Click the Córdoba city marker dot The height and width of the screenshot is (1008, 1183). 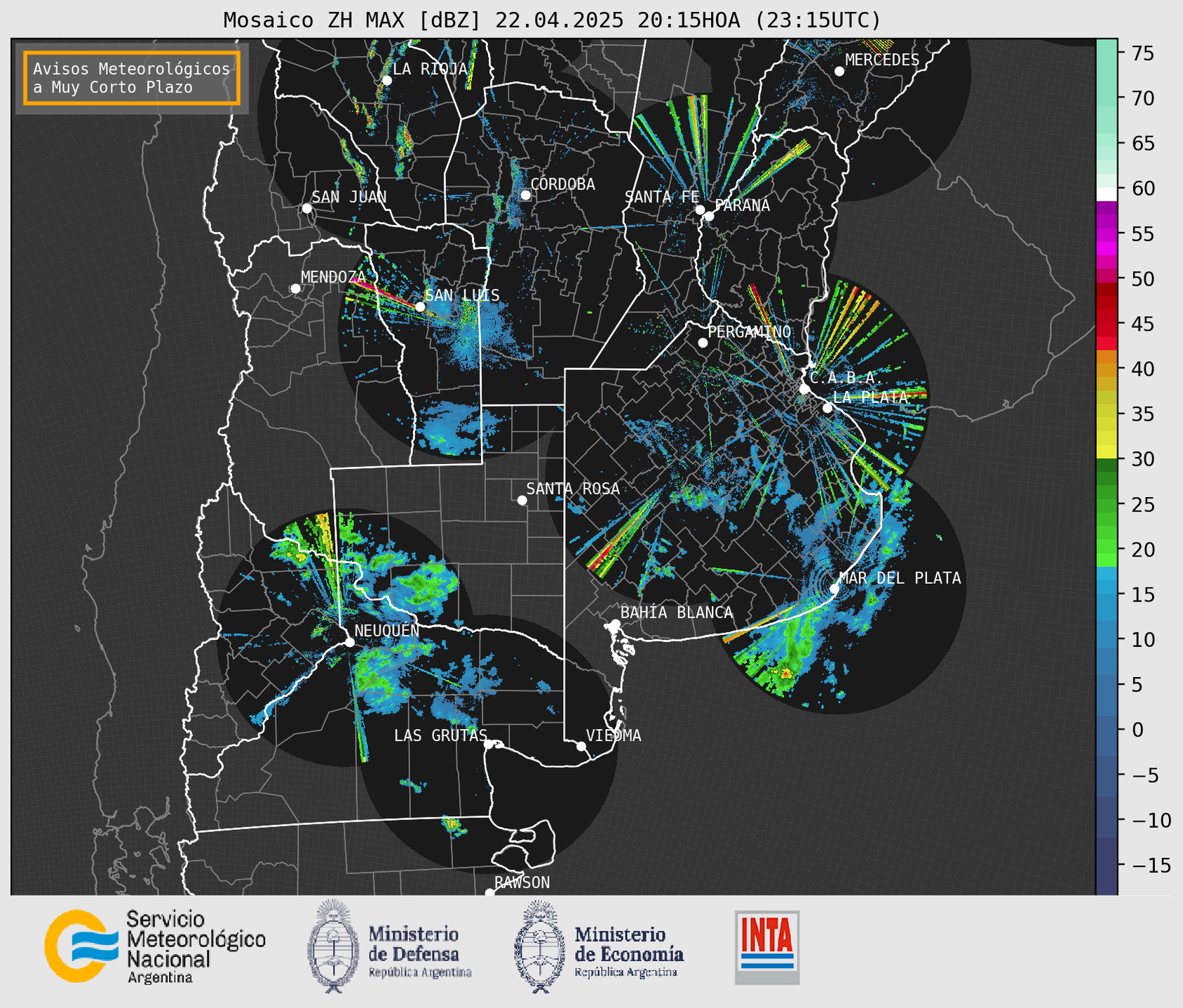pos(525,195)
